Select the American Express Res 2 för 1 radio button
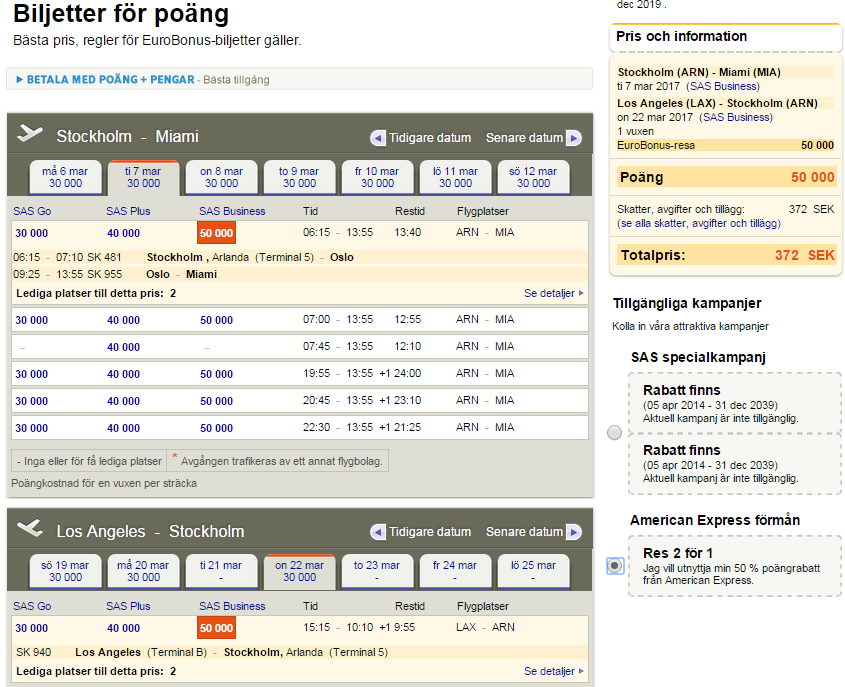The image size is (845, 687). (615, 566)
